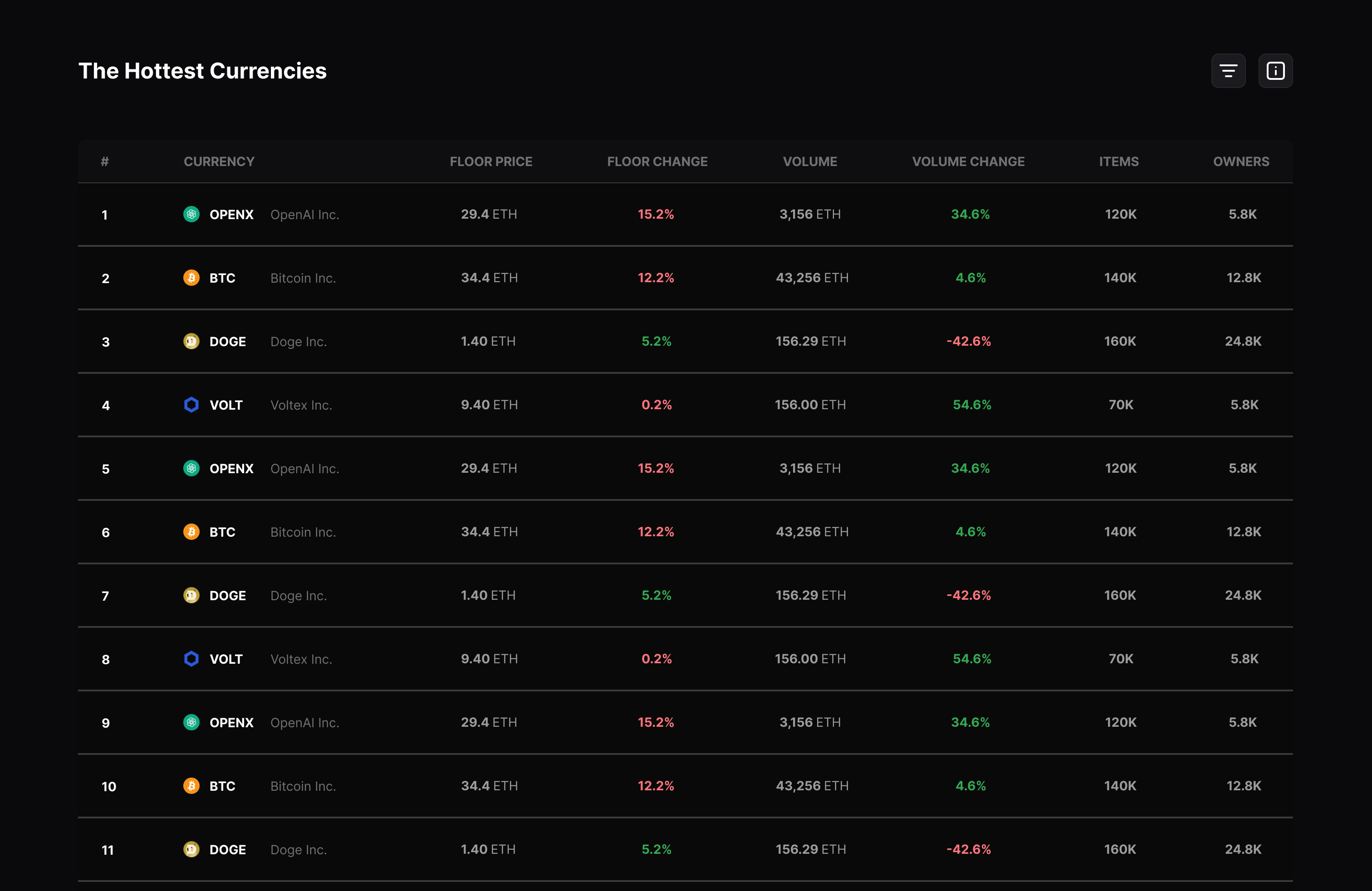
Task: Click Doge Inc. name in row 3
Action: click(299, 342)
